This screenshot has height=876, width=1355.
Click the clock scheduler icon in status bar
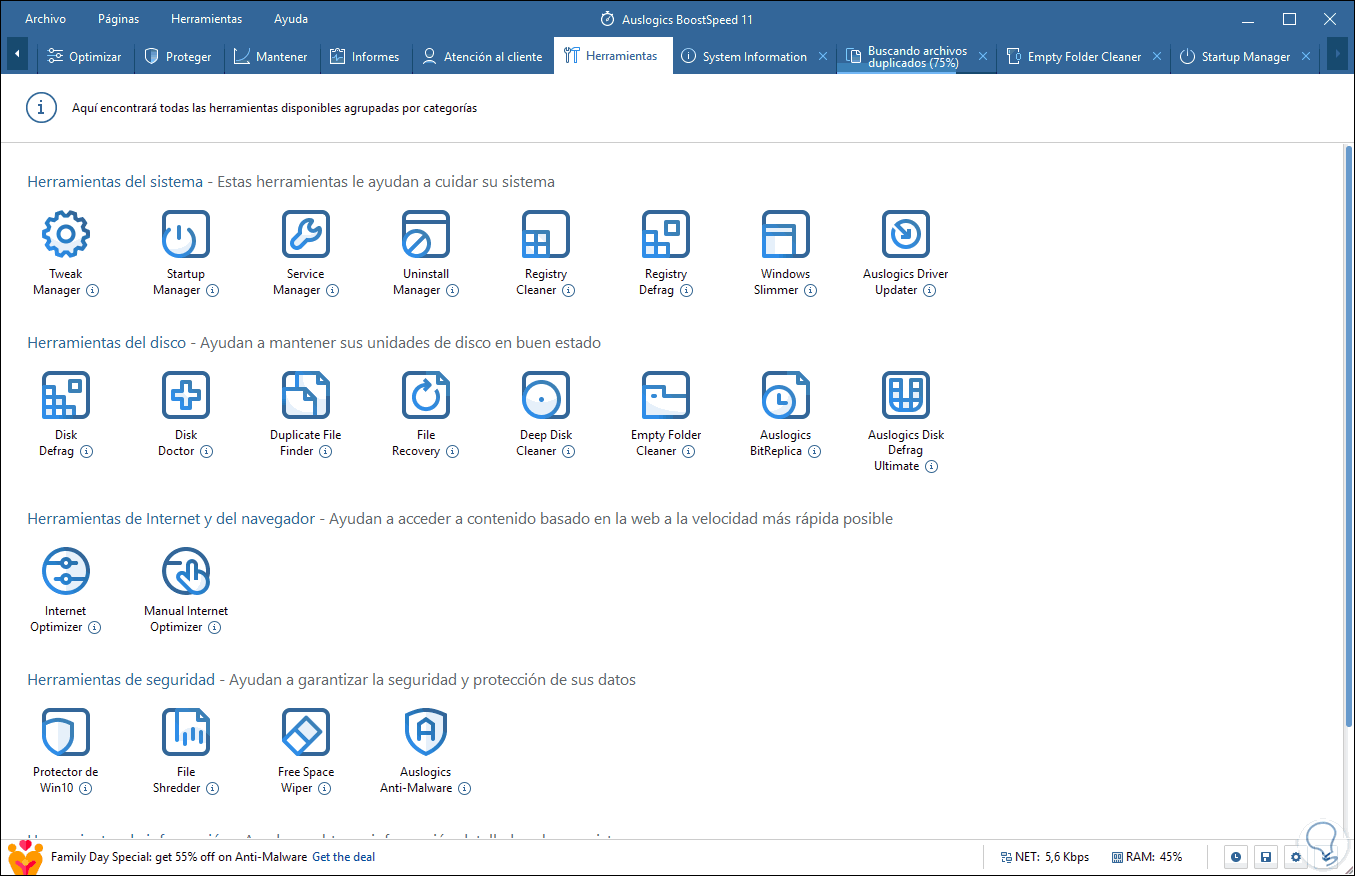pyautogui.click(x=1237, y=857)
